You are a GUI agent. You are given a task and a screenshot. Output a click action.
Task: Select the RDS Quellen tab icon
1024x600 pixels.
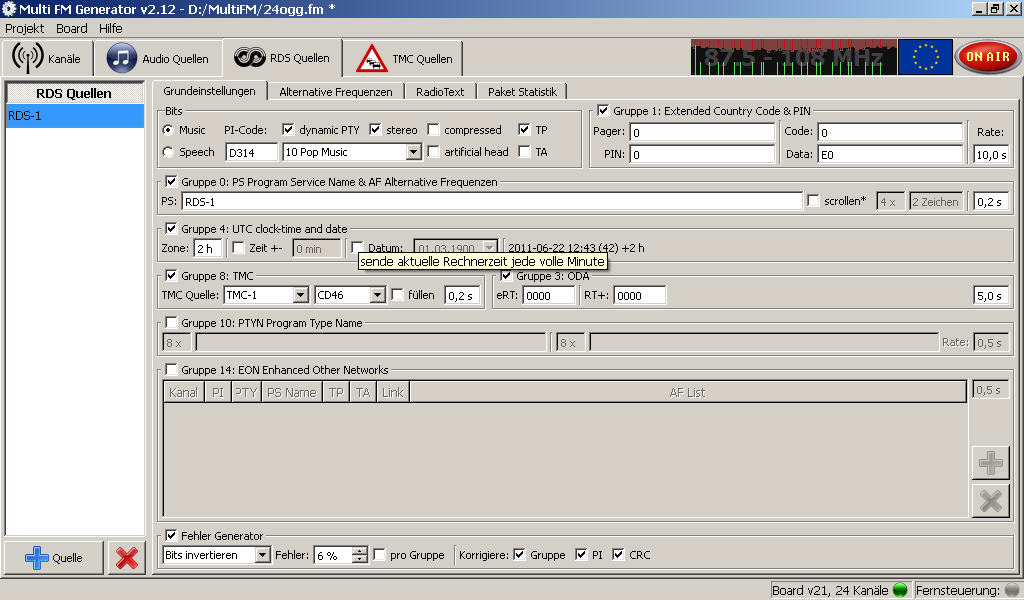[249, 57]
